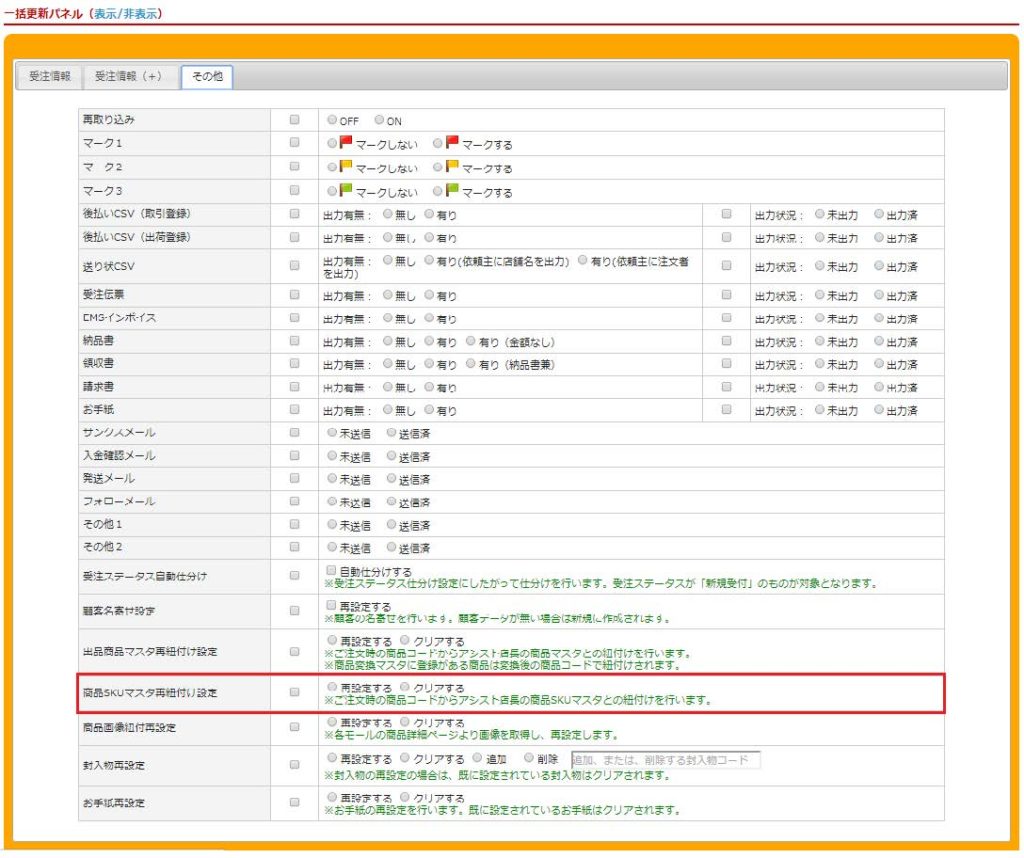Select the その他 tab

[207, 76]
